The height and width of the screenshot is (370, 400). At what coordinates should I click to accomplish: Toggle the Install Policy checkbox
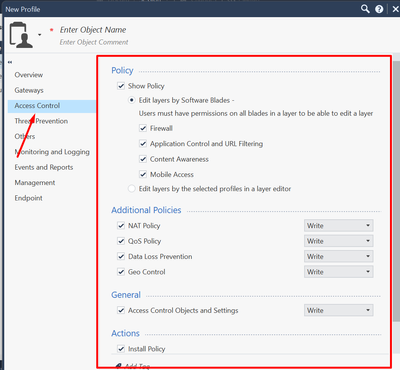(121, 349)
